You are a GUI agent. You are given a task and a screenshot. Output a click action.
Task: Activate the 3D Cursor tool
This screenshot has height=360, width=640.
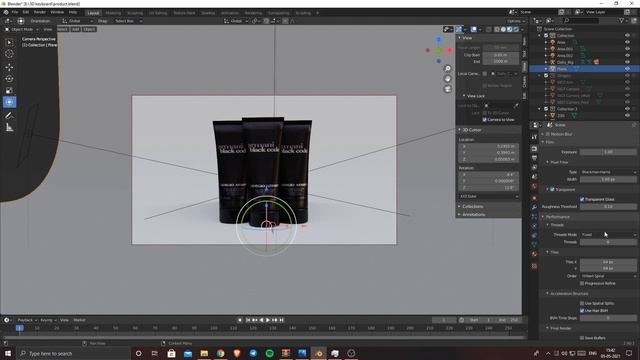9,54
